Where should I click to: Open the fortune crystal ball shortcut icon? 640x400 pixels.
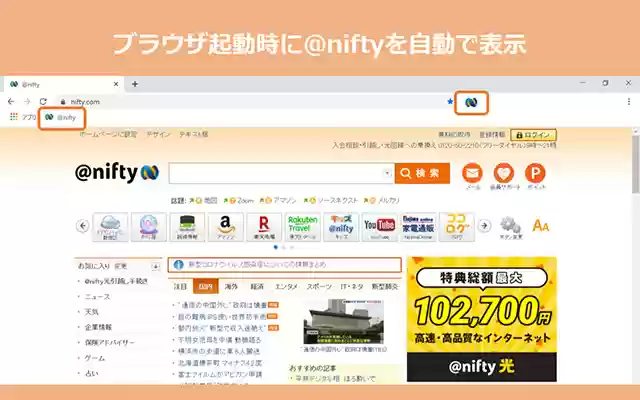pyautogui.click(x=149, y=227)
